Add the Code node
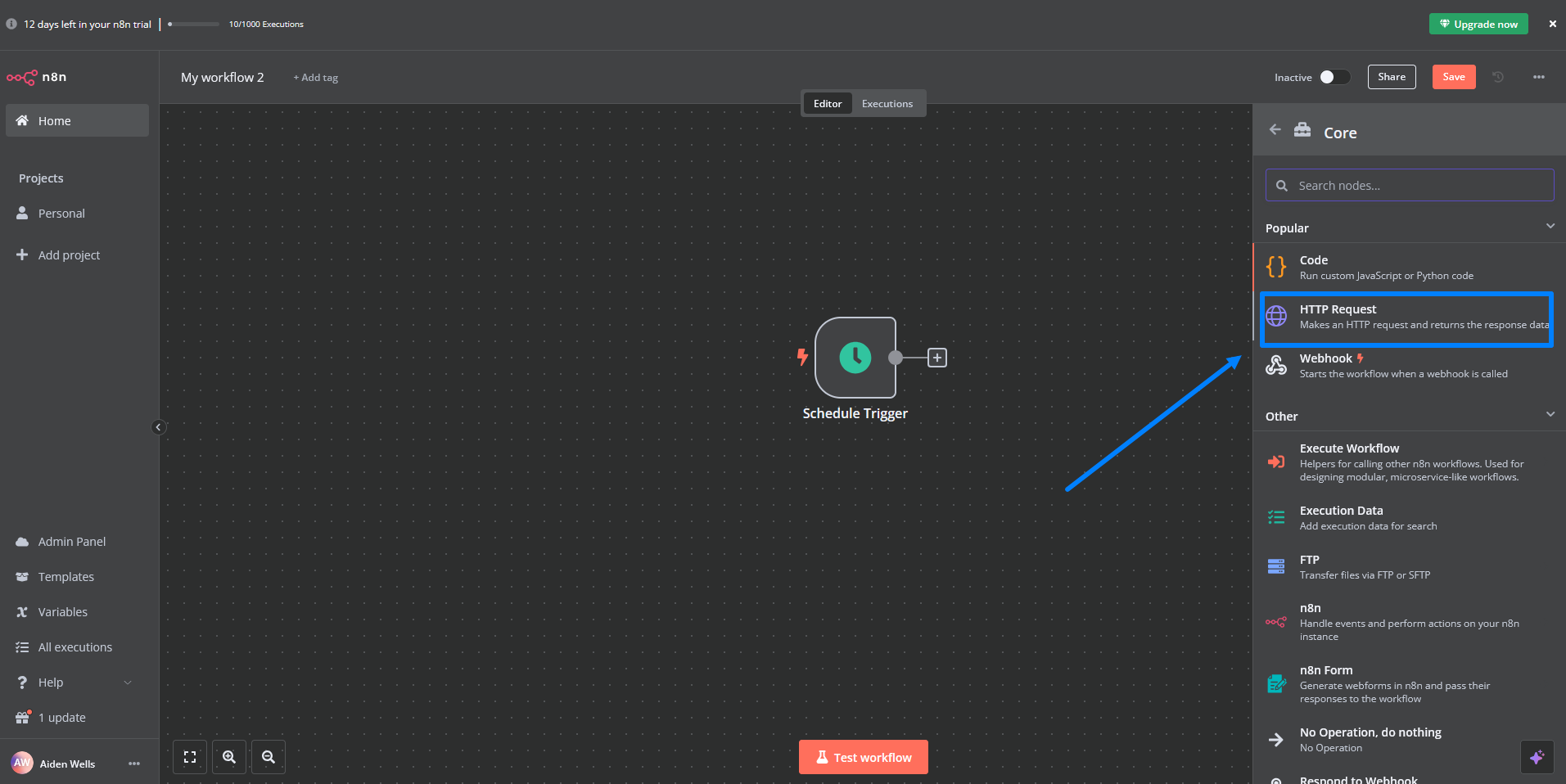Image resolution: width=1566 pixels, height=784 pixels. (1410, 268)
